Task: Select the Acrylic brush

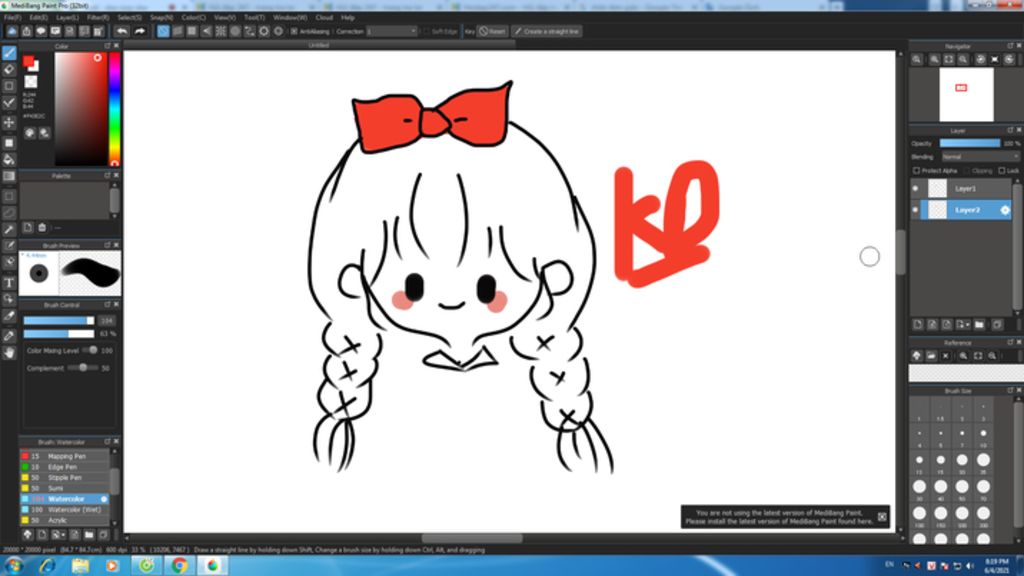Action: (x=64, y=520)
